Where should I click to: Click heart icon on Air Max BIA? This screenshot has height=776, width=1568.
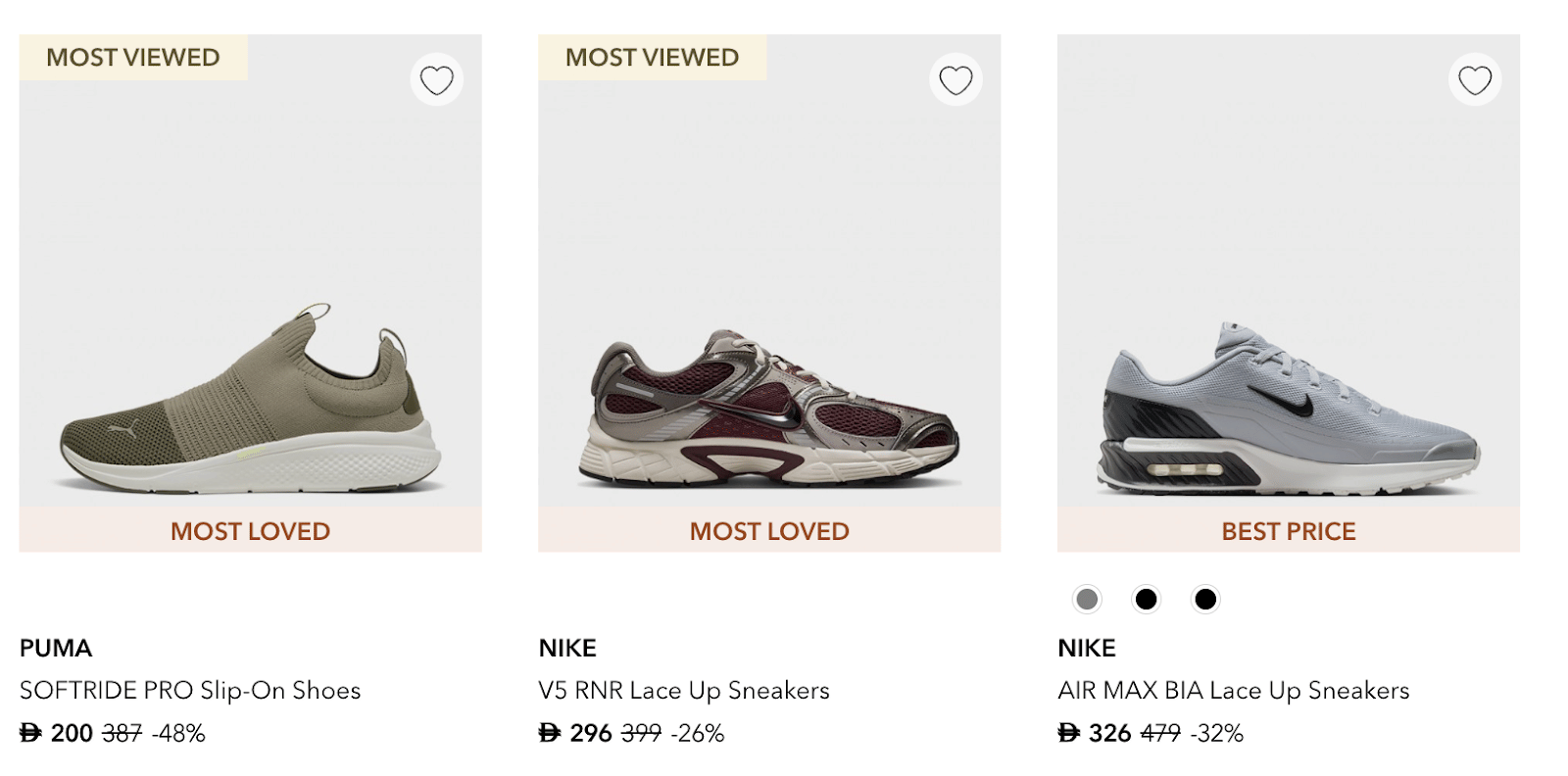pyautogui.click(x=1475, y=80)
